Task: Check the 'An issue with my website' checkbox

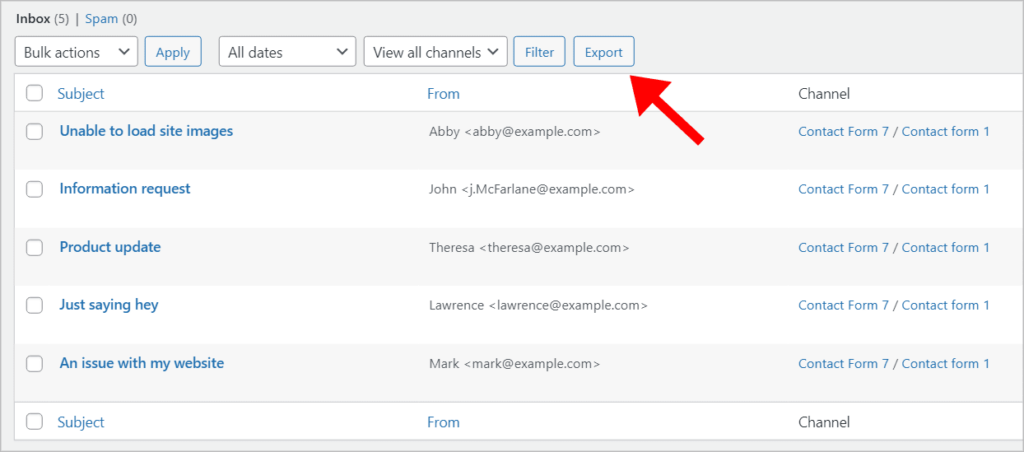Action: tap(34, 363)
